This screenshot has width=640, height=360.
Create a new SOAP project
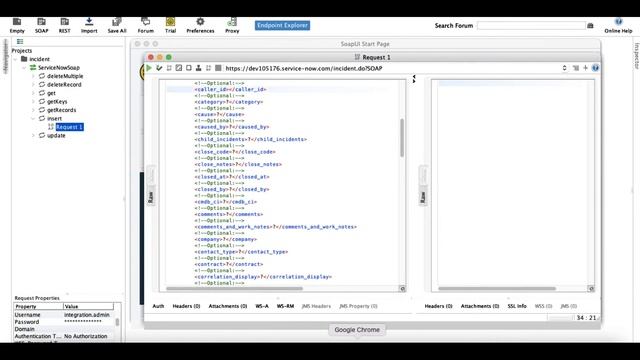click(41, 22)
